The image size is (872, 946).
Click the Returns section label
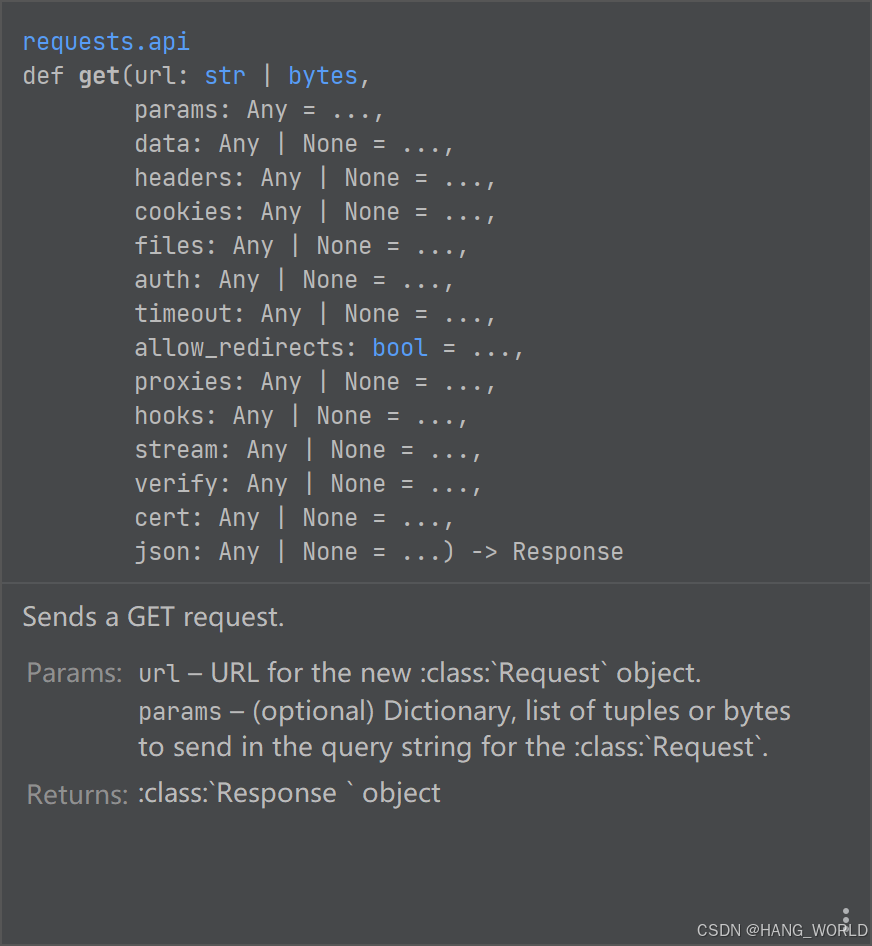[77, 795]
